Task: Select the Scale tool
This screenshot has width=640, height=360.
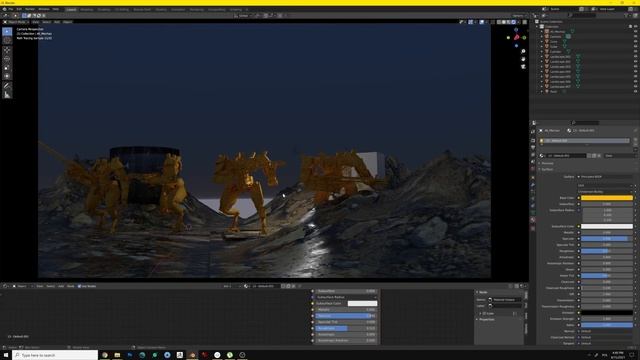Action: pos(7,68)
